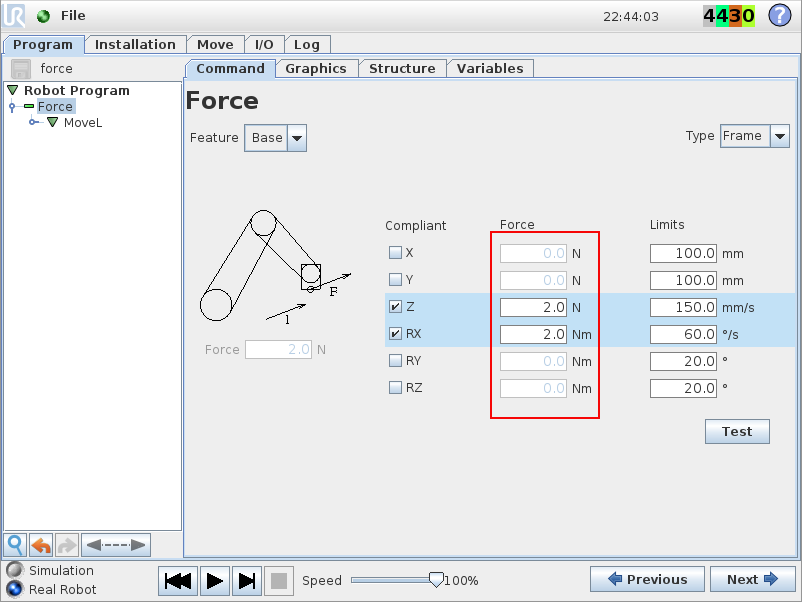Click the Speed slider handle
This screenshot has height=602, width=802.
click(x=436, y=579)
